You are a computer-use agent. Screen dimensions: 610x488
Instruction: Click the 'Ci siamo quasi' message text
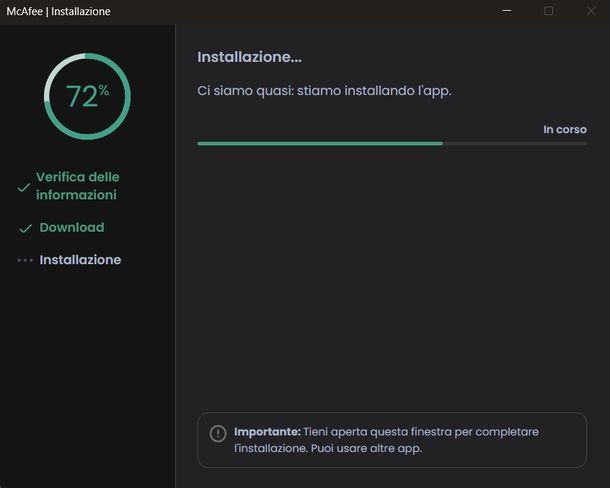click(324, 91)
